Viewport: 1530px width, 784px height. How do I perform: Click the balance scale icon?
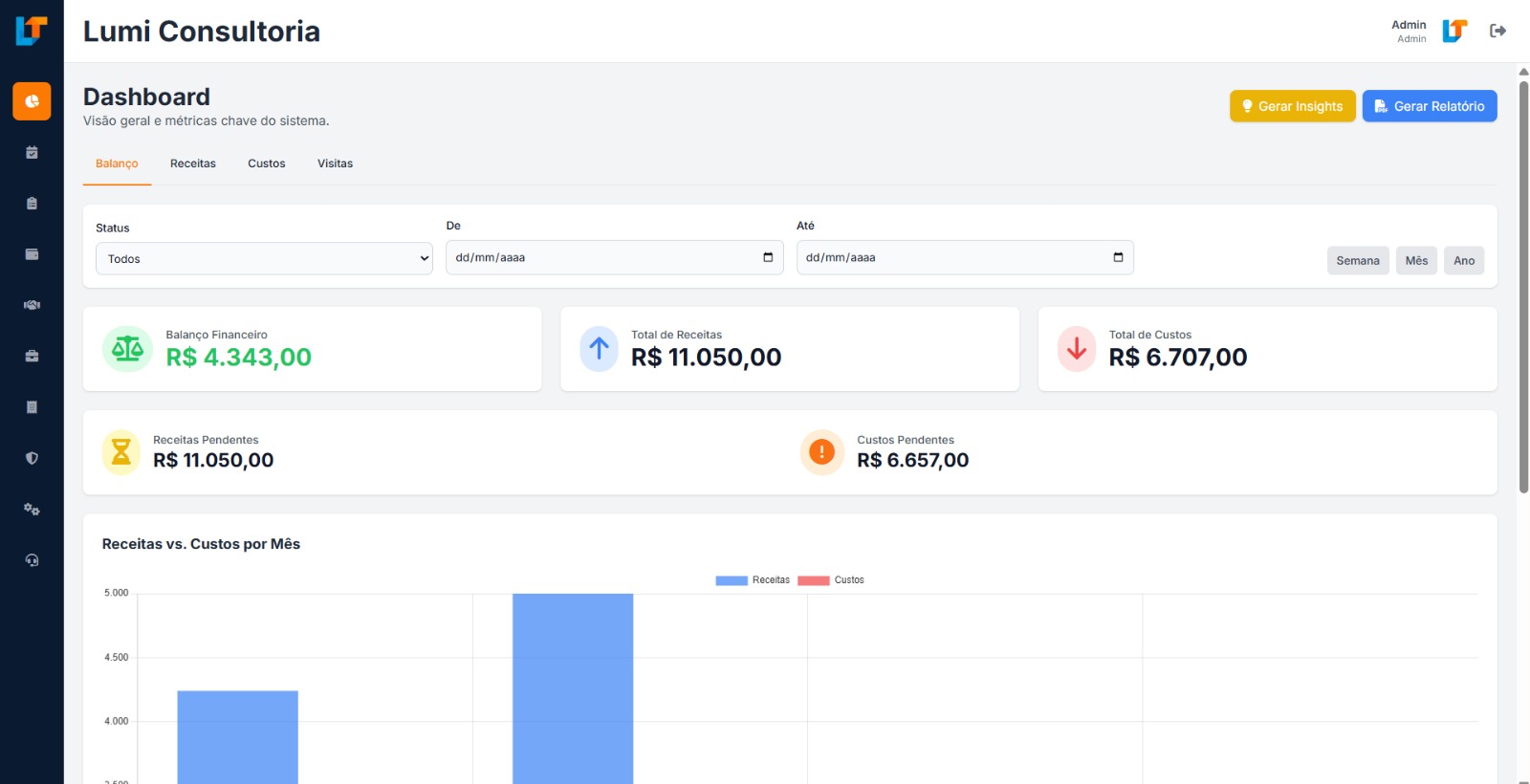(127, 349)
